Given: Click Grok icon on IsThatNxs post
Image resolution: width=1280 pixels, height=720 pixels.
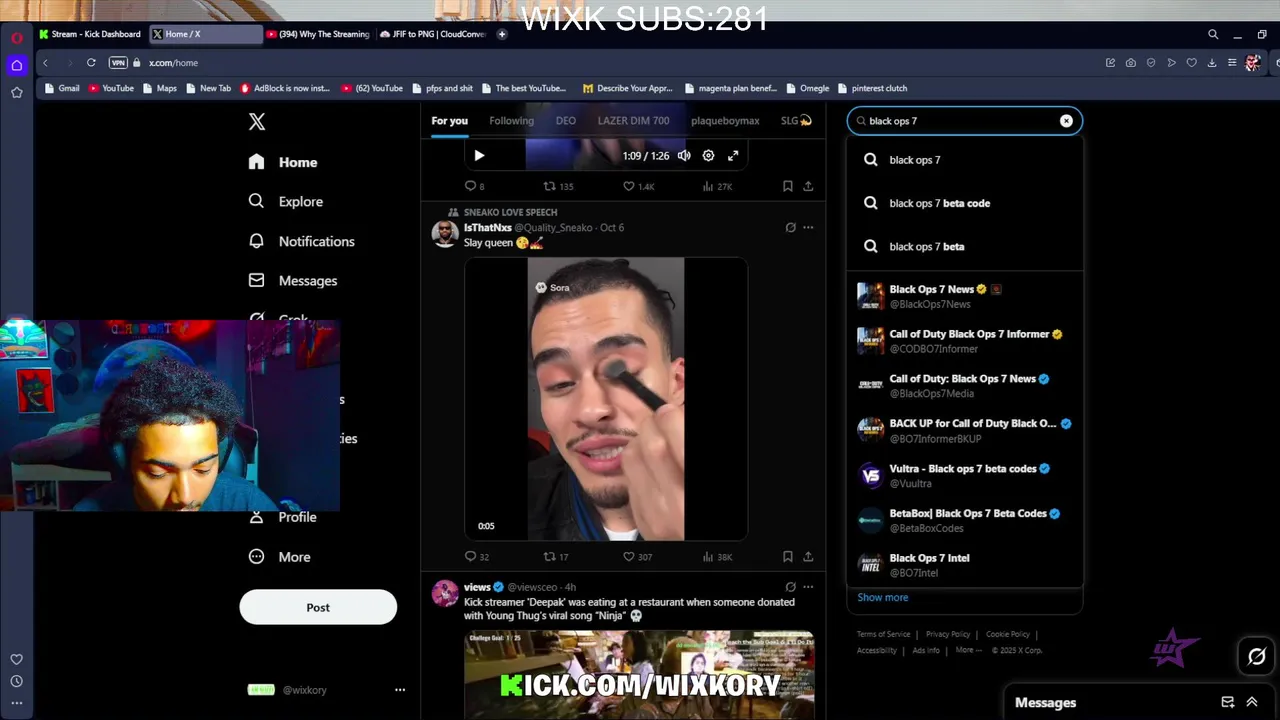Looking at the screenshot, I should [x=790, y=227].
